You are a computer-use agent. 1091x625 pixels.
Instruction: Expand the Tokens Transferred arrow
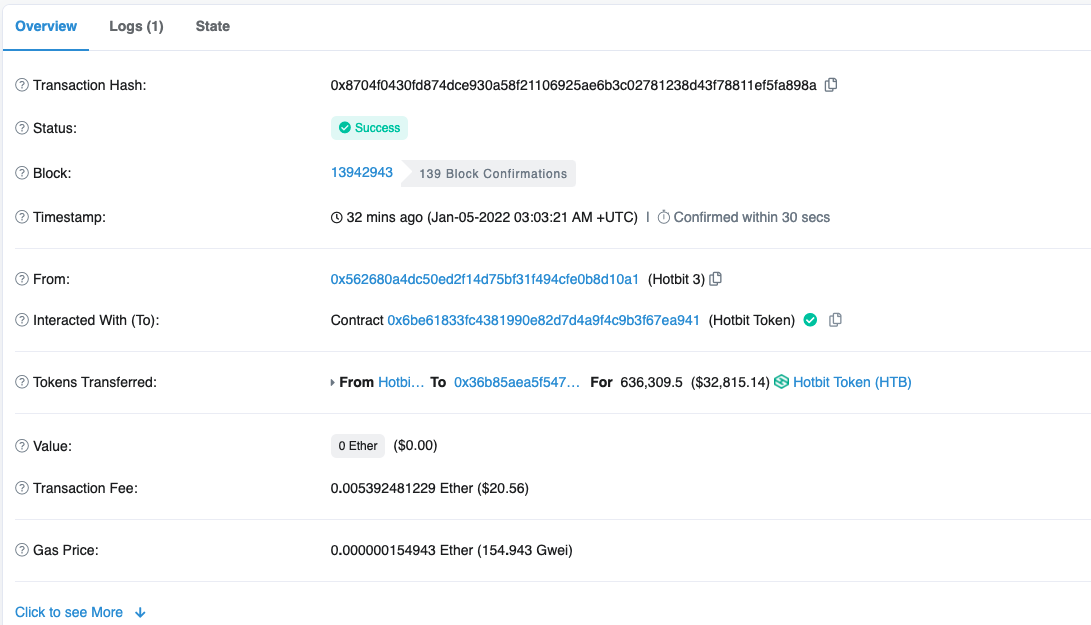pyautogui.click(x=333, y=382)
